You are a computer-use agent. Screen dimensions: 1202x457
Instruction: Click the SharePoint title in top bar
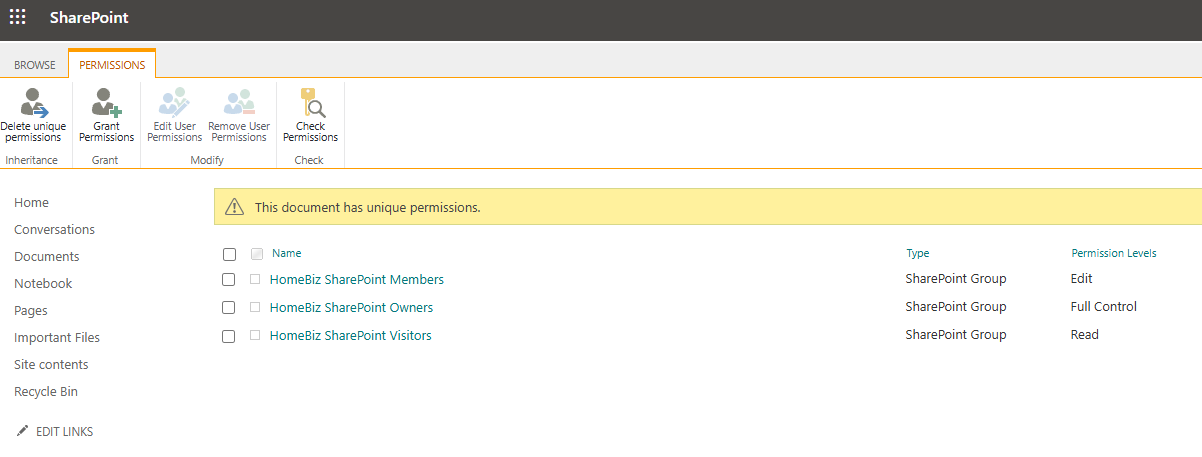89,18
